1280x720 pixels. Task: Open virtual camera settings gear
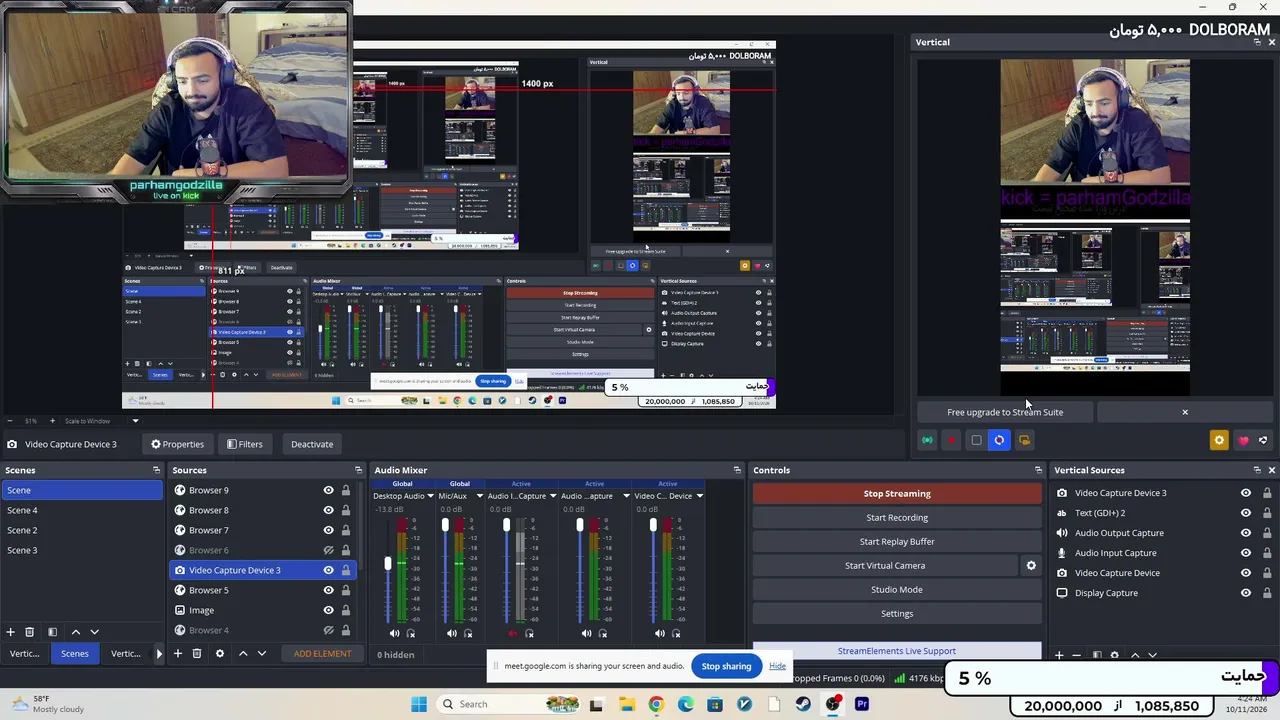[x=1031, y=566]
